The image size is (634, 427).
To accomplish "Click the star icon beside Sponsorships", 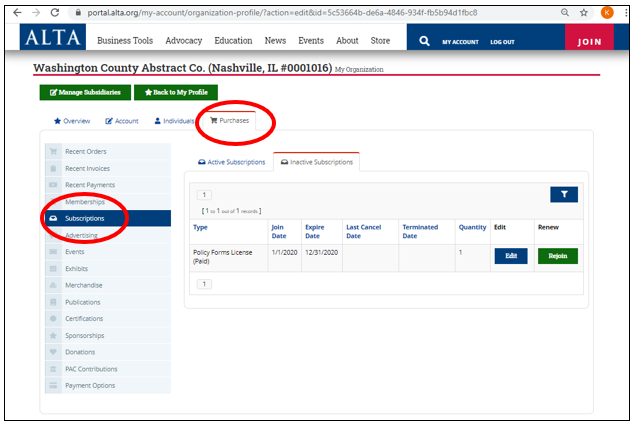I will pos(53,336).
